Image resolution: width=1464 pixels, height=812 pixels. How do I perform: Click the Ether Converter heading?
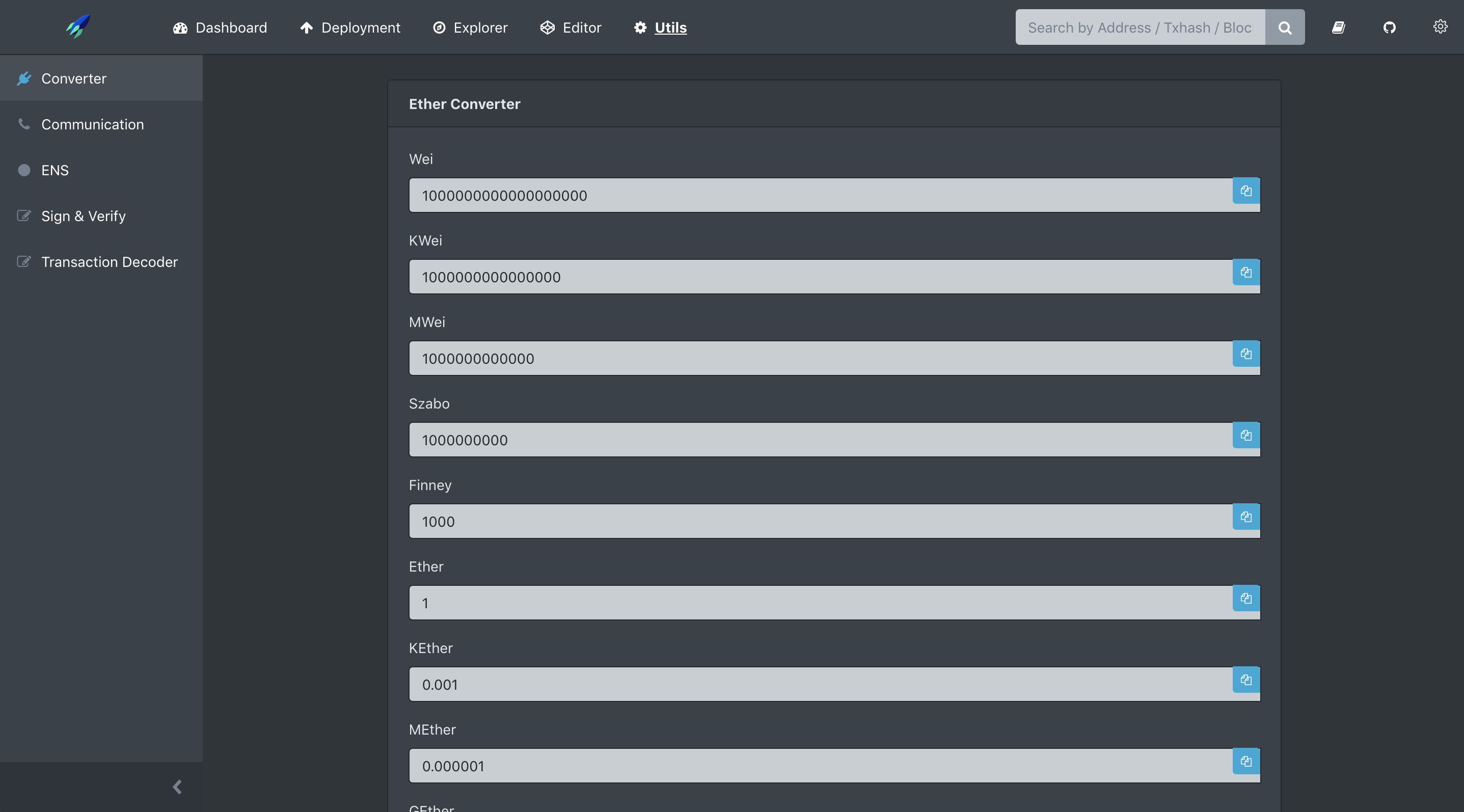[x=465, y=104]
